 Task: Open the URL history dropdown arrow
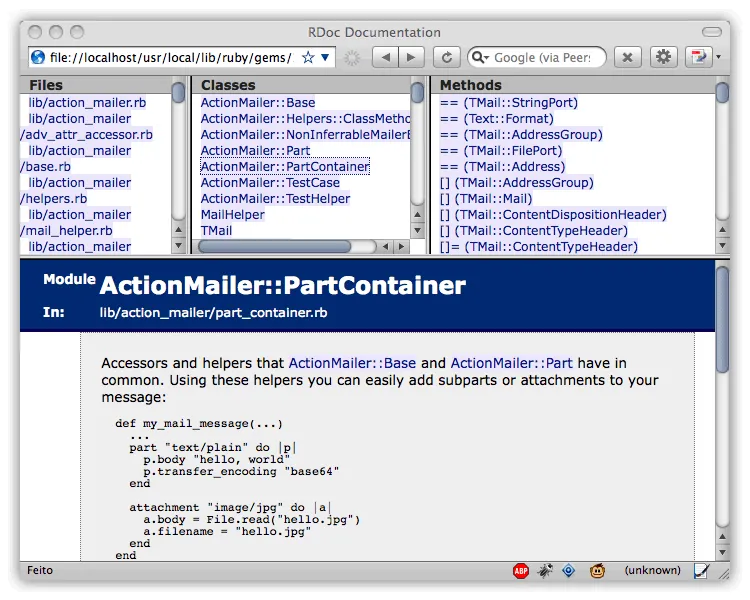[326, 58]
